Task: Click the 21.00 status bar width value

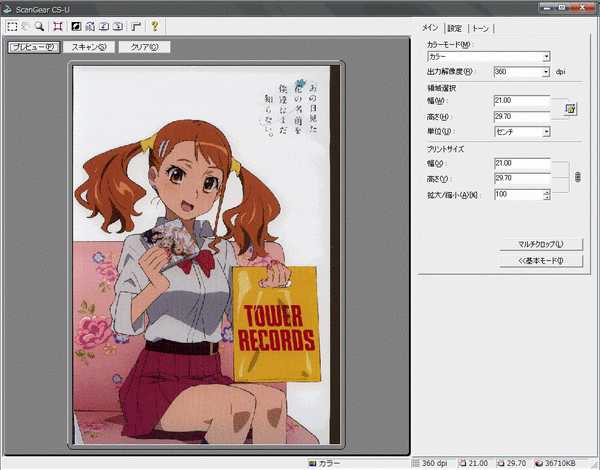Action: (473, 463)
